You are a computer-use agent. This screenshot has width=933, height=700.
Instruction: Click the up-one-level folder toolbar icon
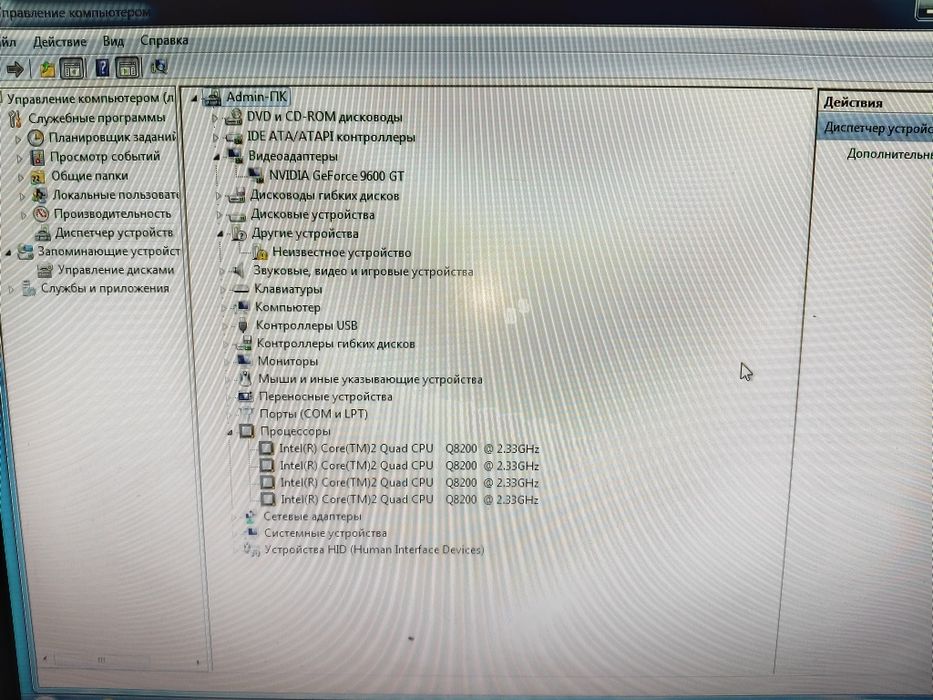coord(47,70)
